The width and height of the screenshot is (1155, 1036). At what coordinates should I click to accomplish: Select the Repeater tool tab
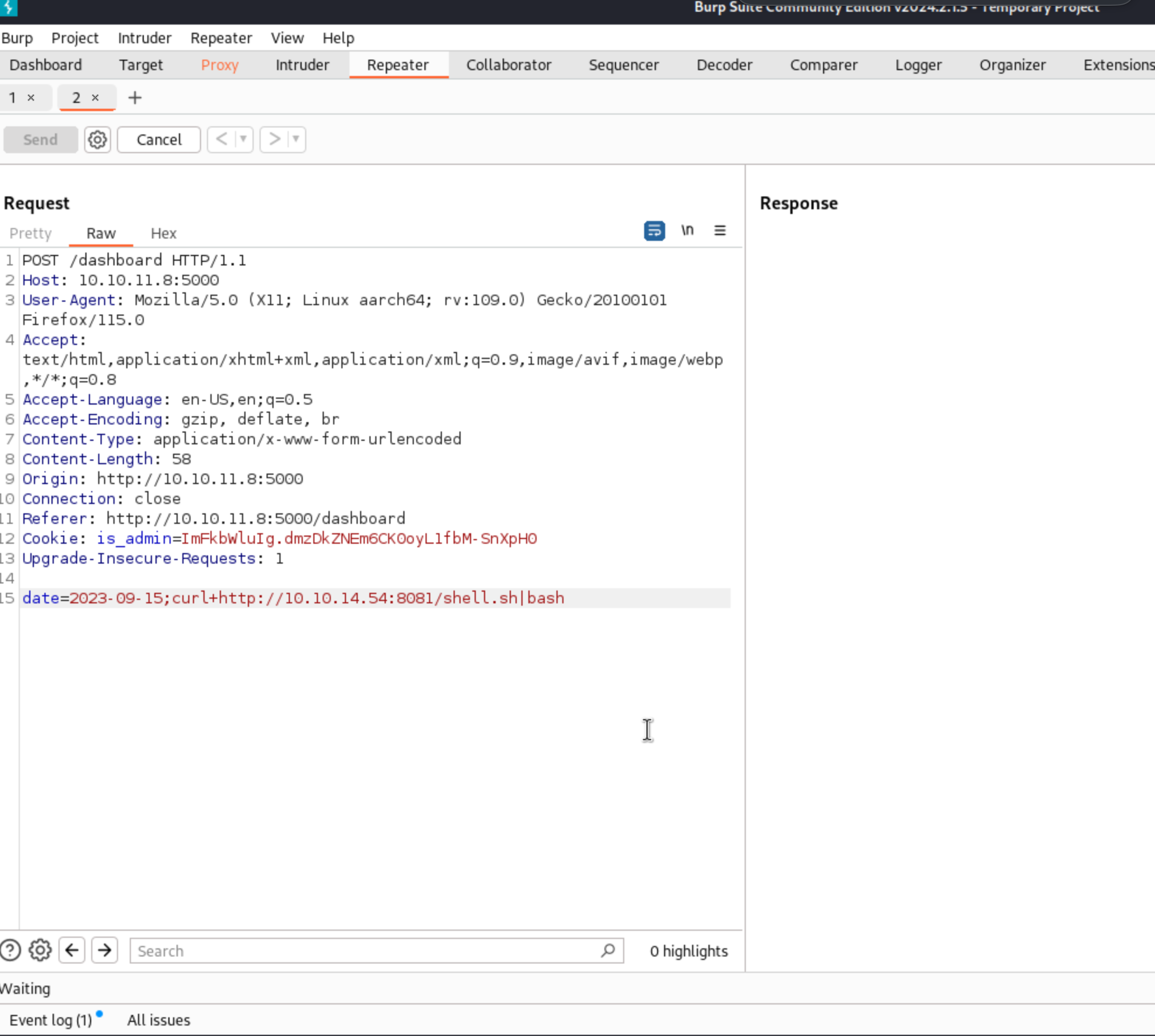398,65
